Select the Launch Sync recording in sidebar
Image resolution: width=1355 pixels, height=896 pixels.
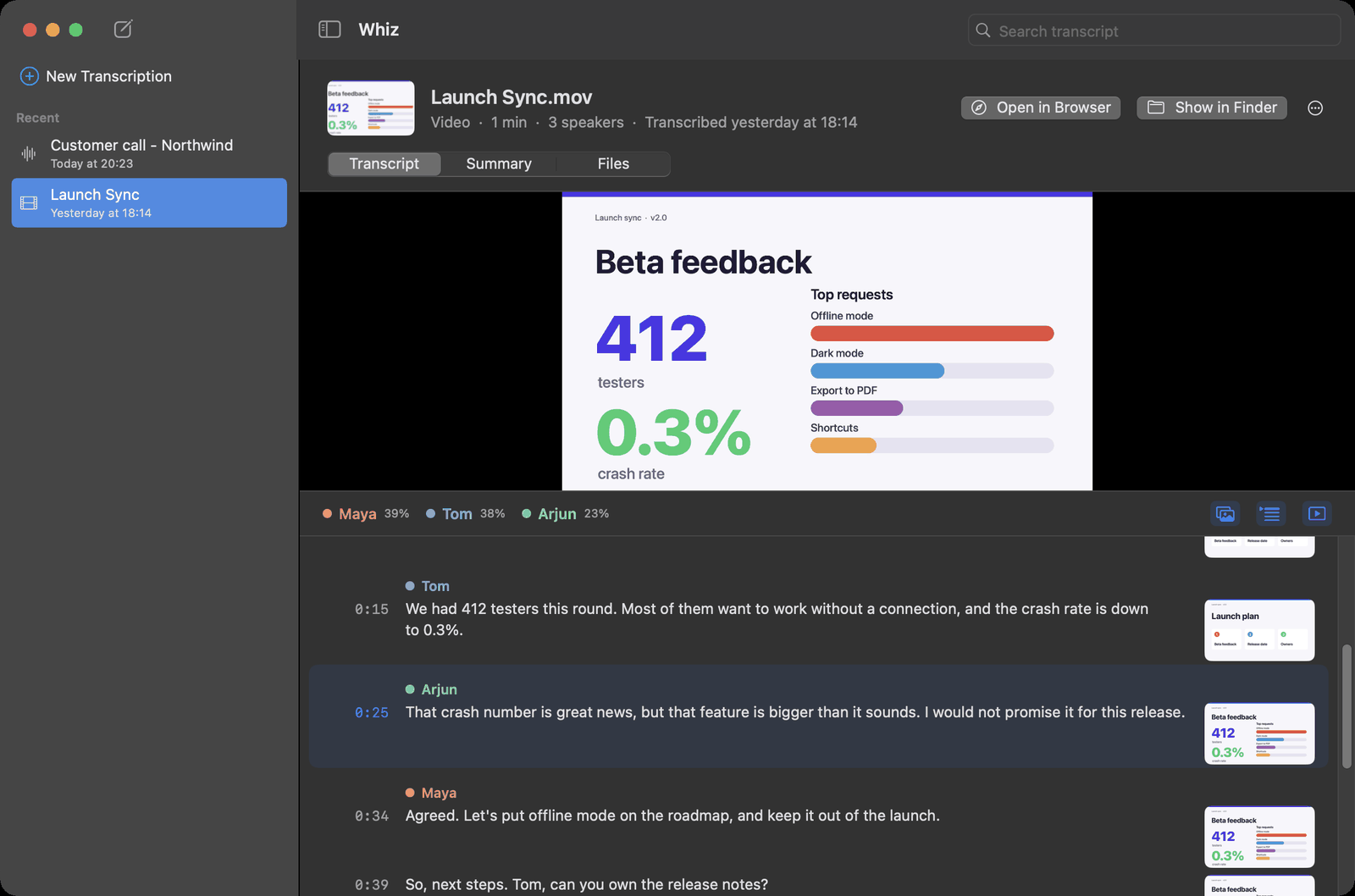pyautogui.click(x=149, y=202)
